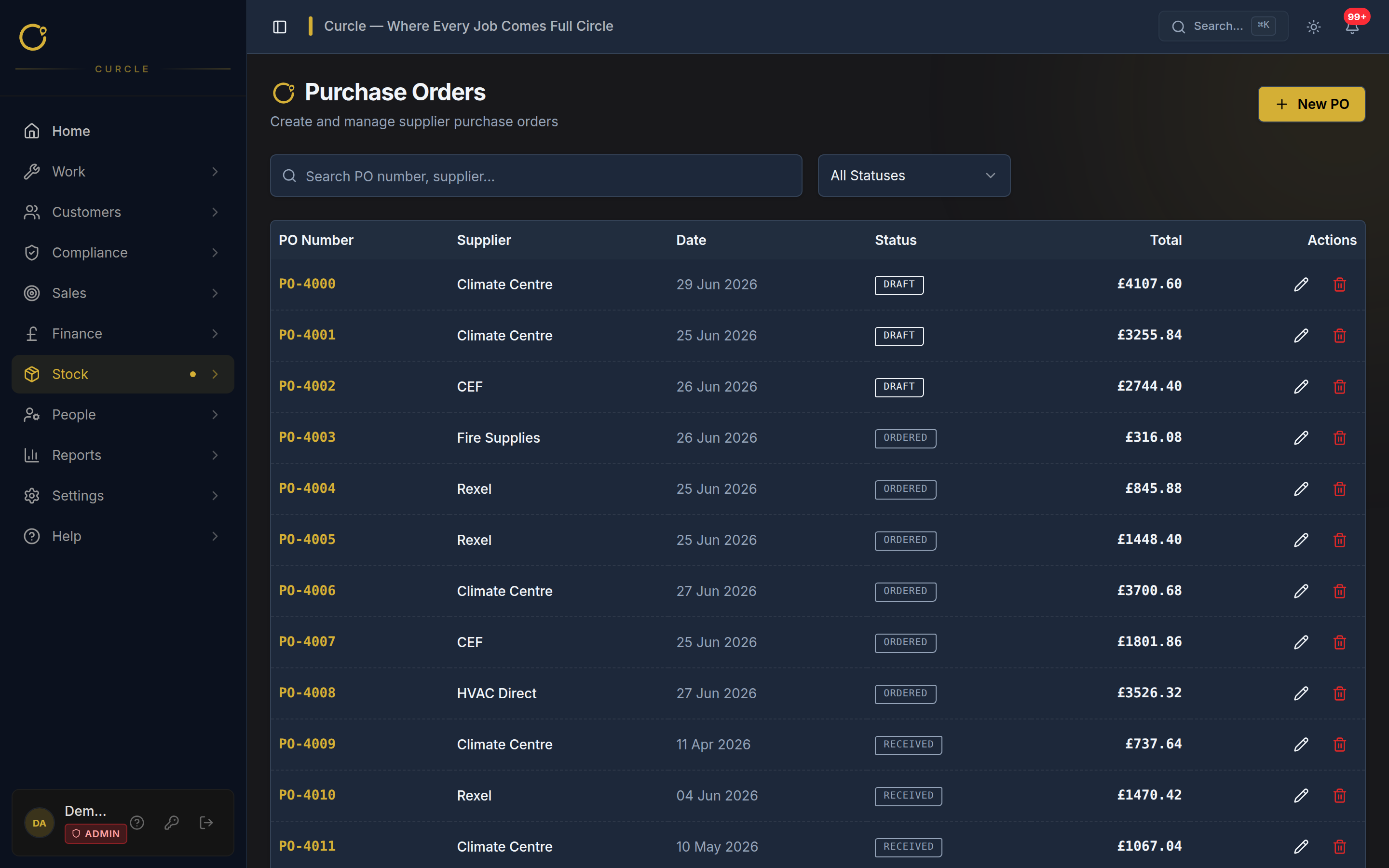Delete PO-4001 using trash icon
This screenshot has height=868, width=1389.
pos(1340,336)
